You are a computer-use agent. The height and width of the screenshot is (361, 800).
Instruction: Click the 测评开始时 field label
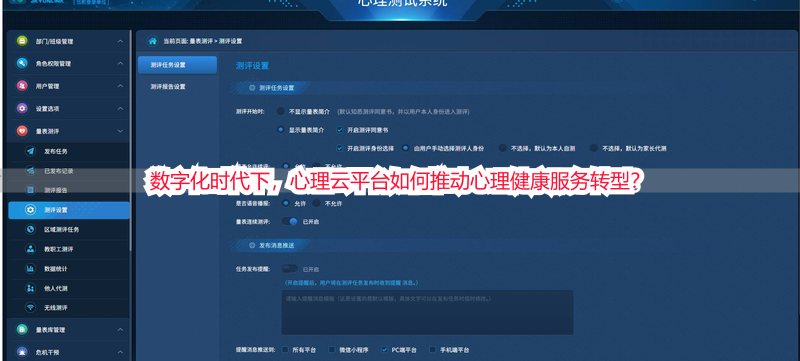pos(250,111)
